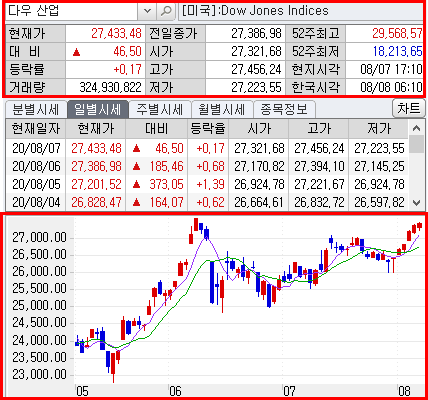Open the 주별시세 tab

160,109
